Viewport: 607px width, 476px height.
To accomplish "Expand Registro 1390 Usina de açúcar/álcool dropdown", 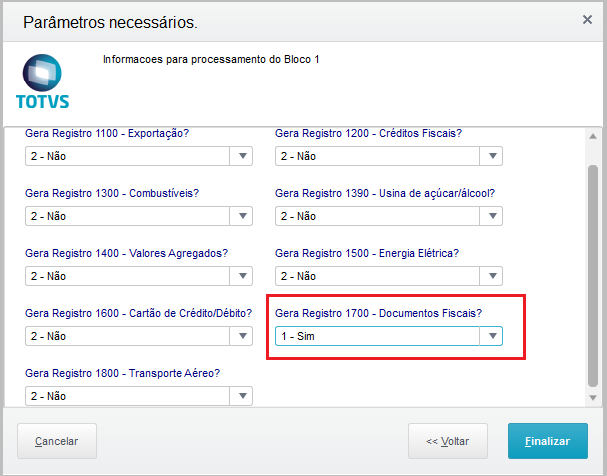I will click(492, 216).
